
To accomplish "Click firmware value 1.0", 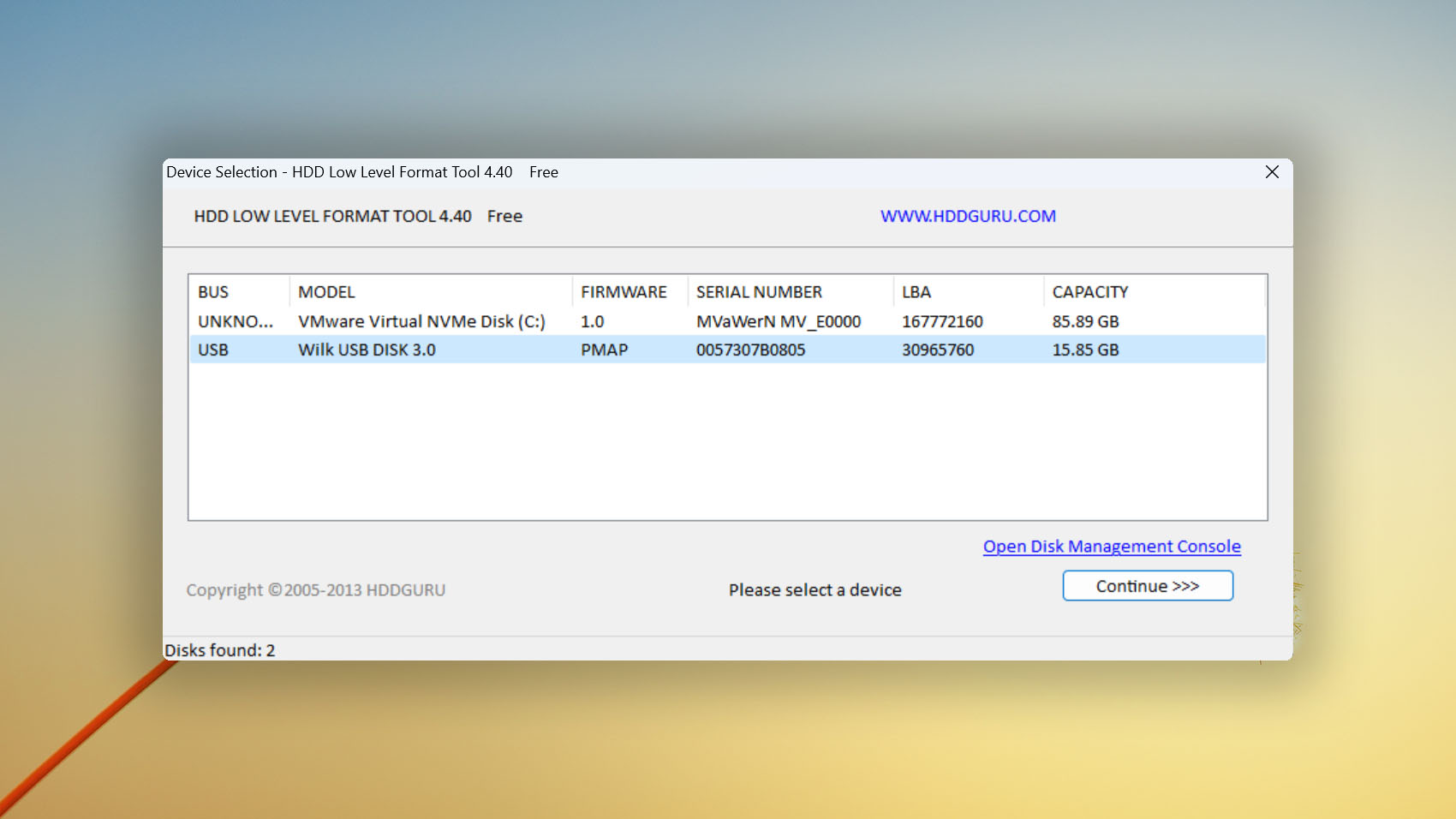I will [x=592, y=321].
